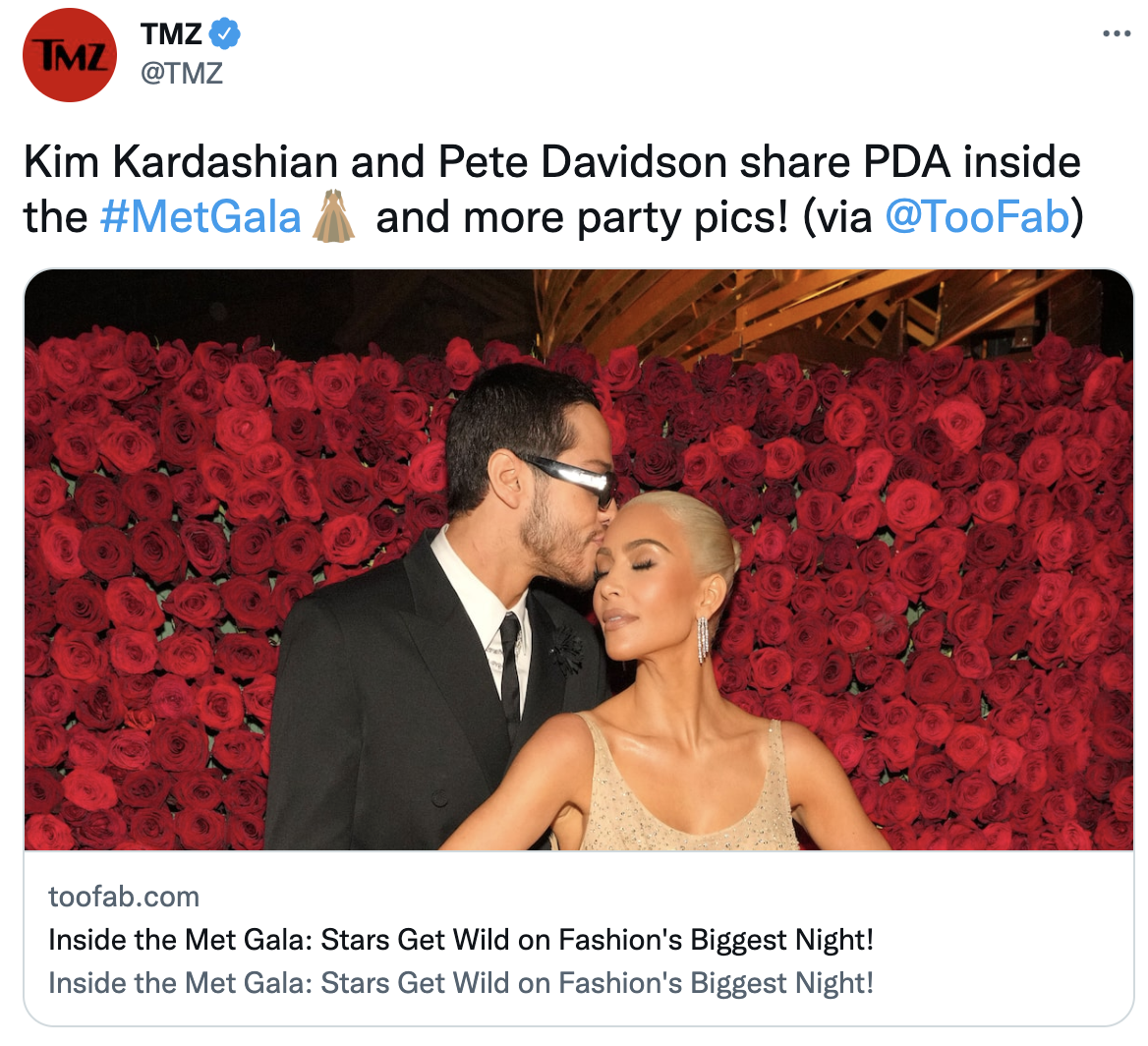Click the woman's diamond earring in photo
Screen dimensions: 1148x1046
[703, 639]
